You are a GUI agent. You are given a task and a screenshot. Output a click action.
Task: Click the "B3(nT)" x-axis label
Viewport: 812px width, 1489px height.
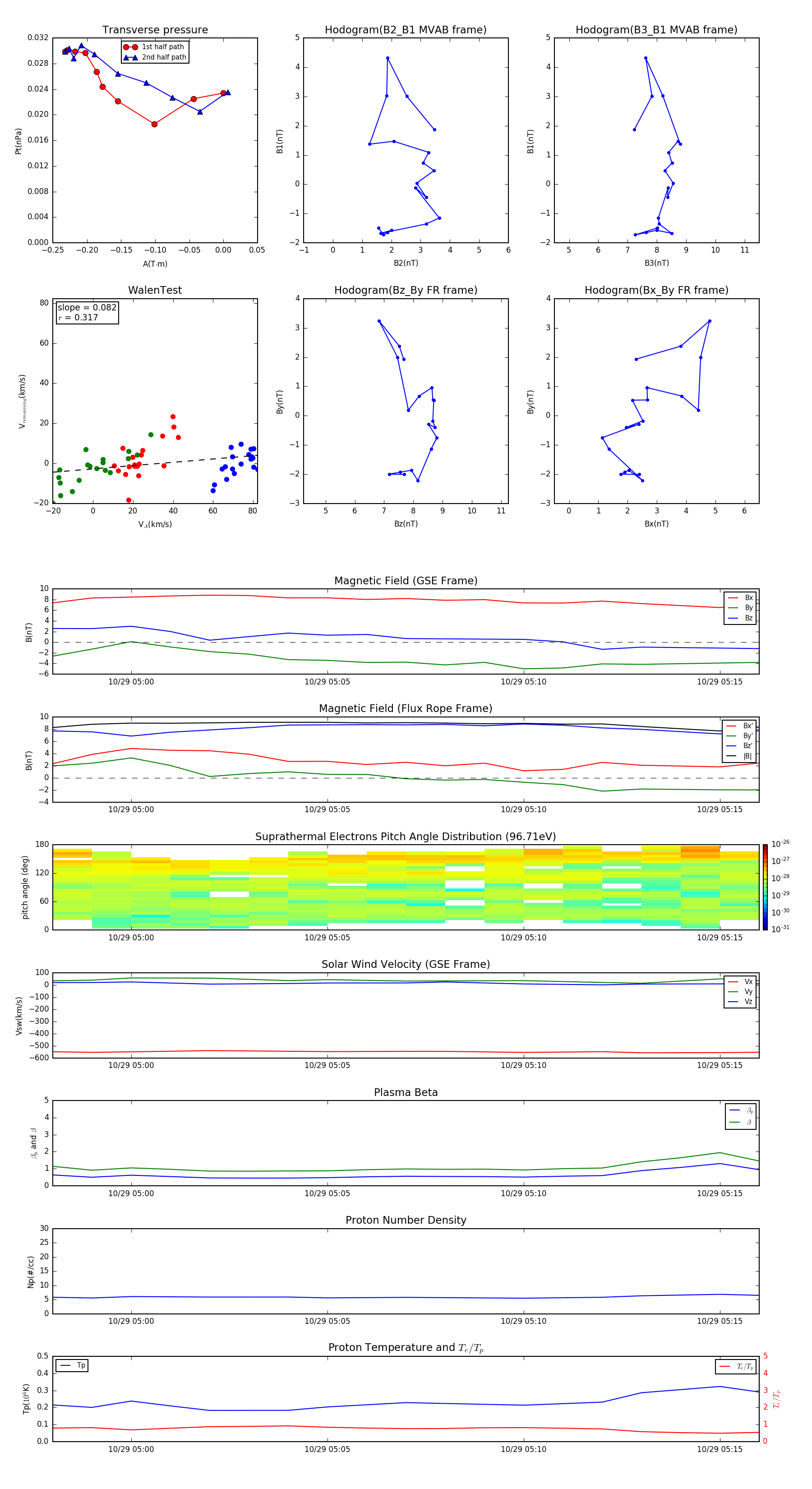tap(656, 263)
